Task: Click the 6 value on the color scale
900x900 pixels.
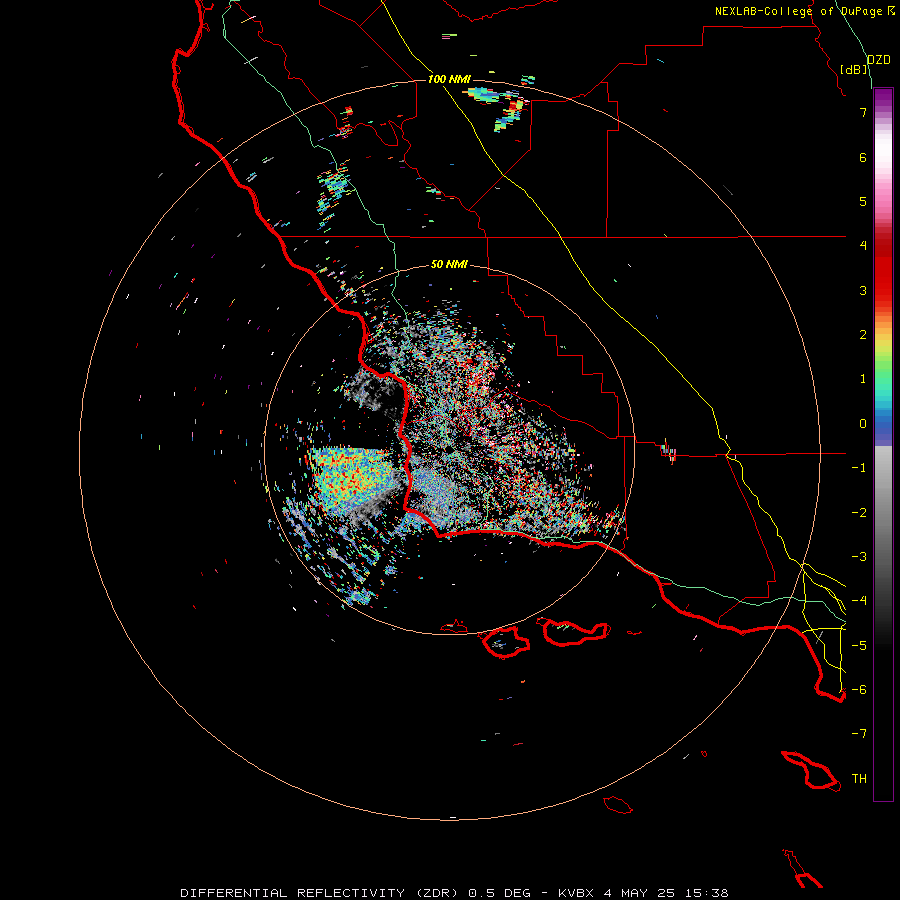Action: click(863, 157)
